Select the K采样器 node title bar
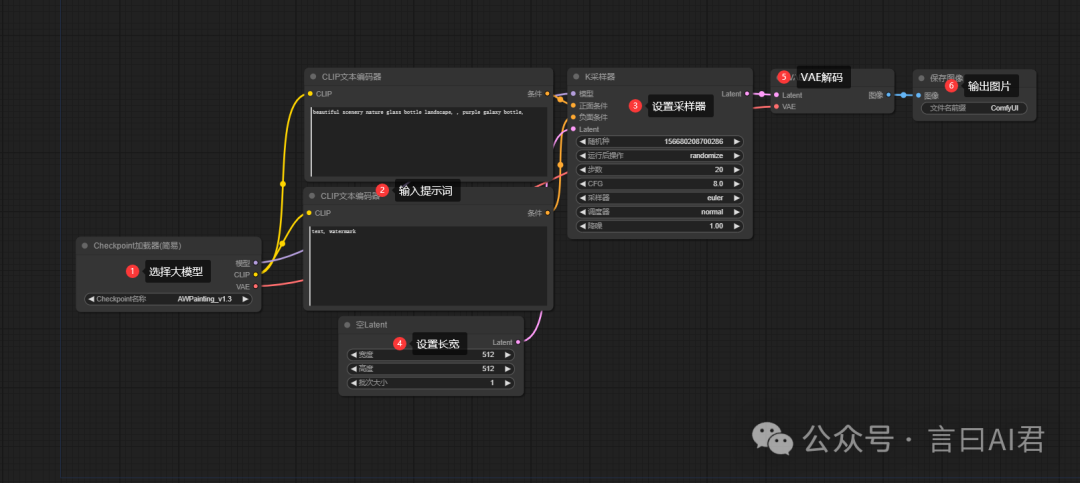The width and height of the screenshot is (1080, 483). [660, 77]
